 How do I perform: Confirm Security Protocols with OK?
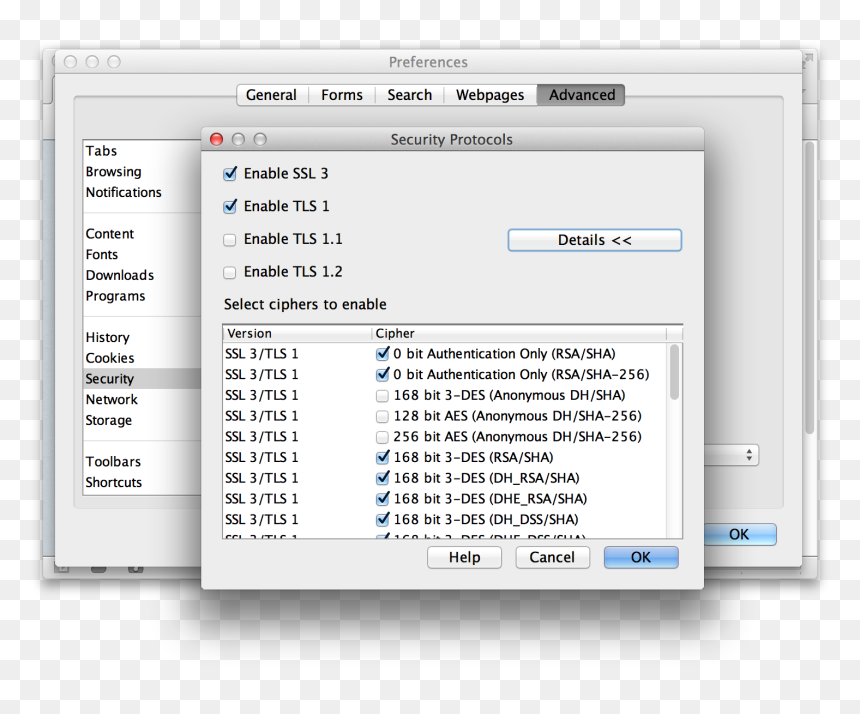[x=641, y=558]
